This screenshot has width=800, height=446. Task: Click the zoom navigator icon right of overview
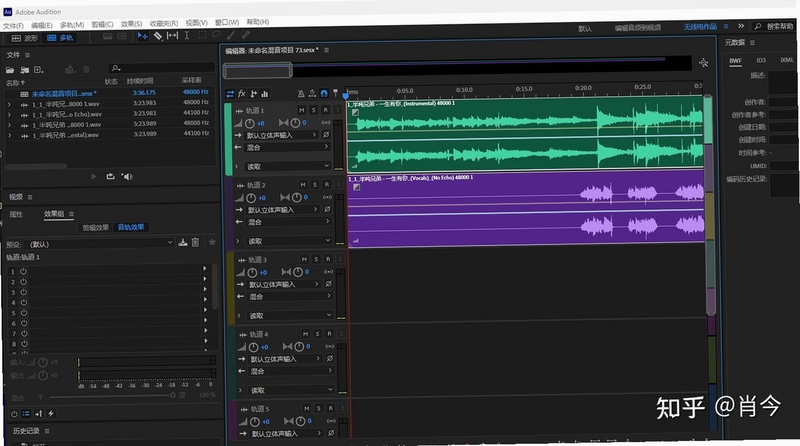tap(704, 63)
